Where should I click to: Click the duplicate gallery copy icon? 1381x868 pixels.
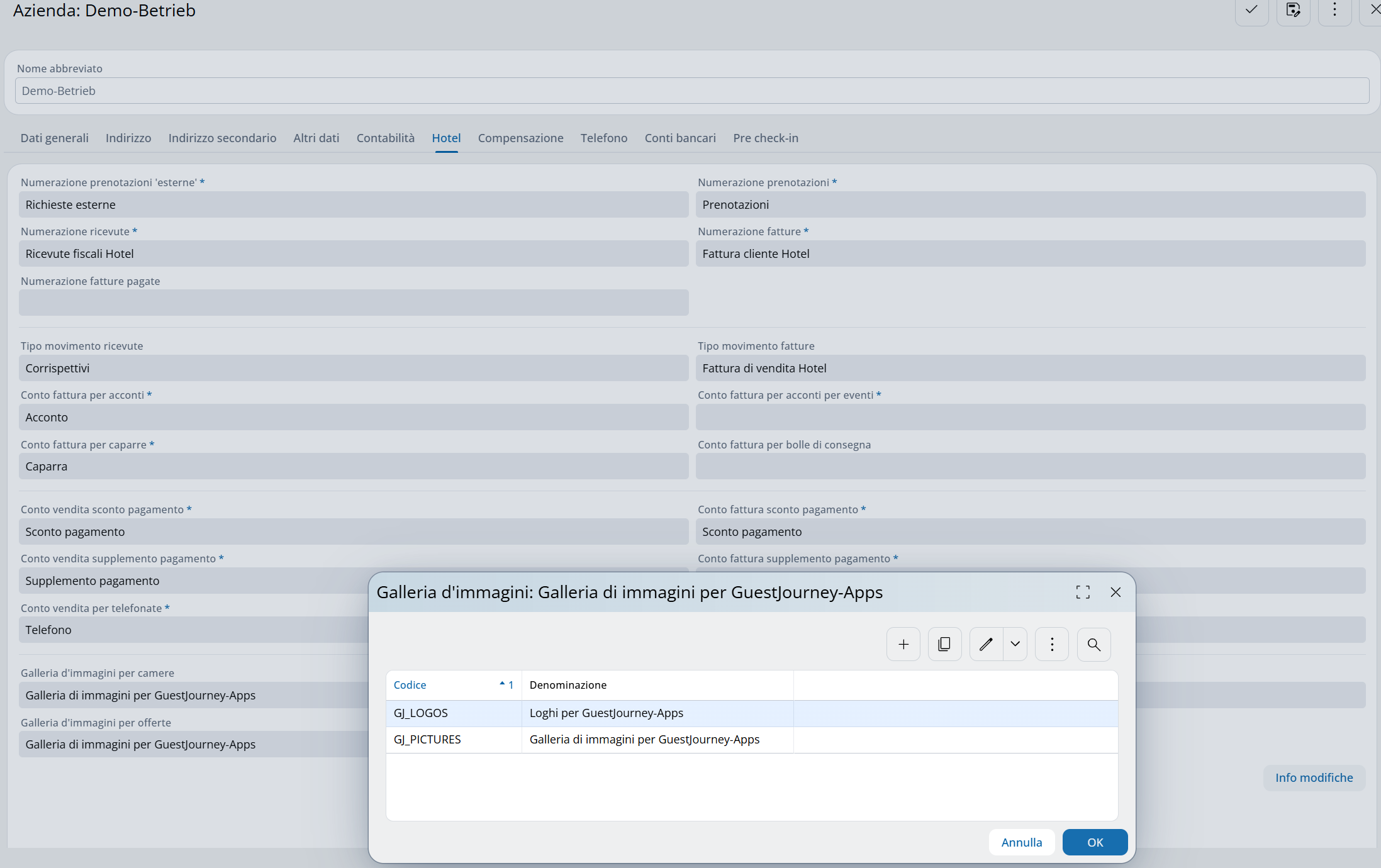pyautogui.click(x=944, y=644)
